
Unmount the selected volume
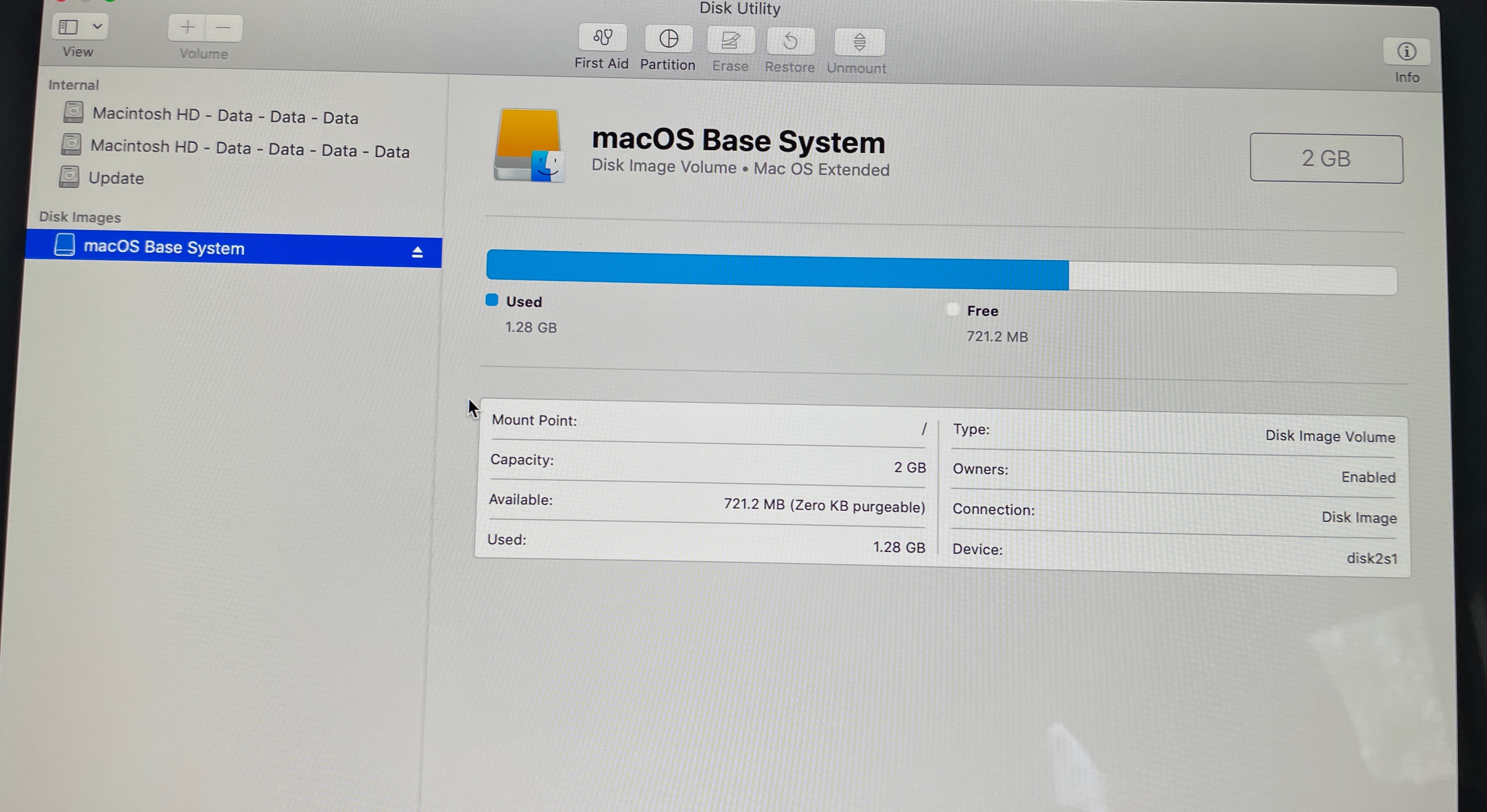tap(859, 43)
